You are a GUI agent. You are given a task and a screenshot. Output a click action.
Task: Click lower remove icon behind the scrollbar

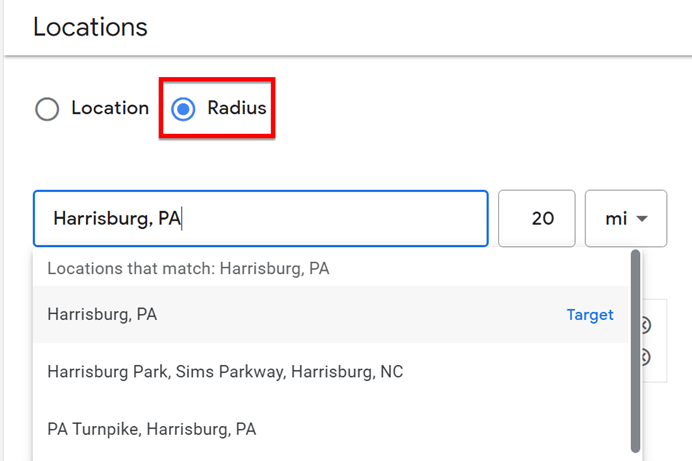click(x=645, y=357)
